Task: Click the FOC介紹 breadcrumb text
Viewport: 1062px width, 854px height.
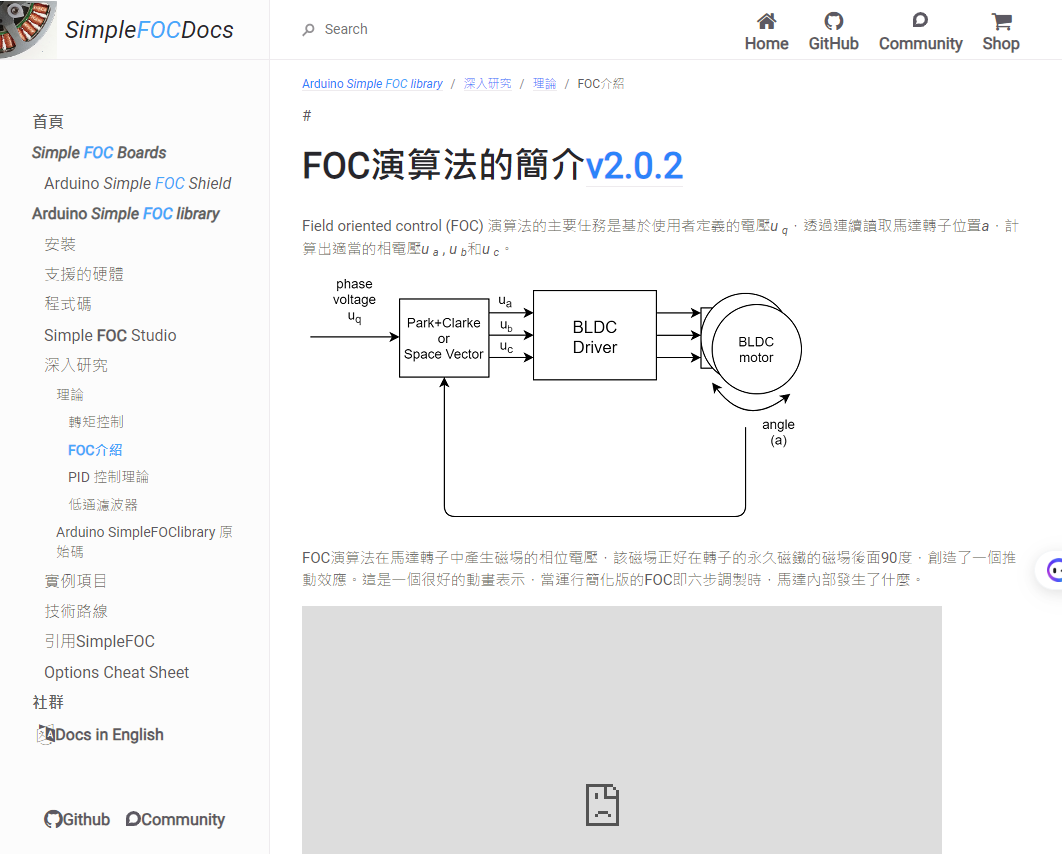Action: click(601, 84)
